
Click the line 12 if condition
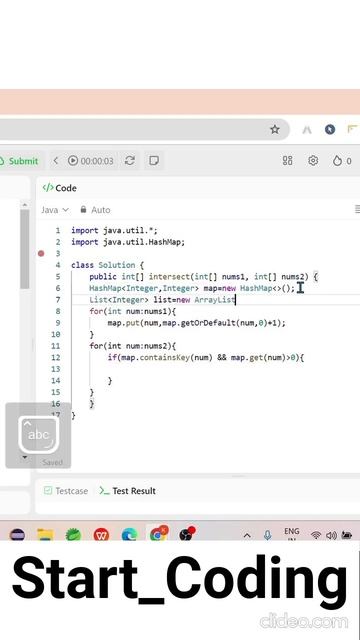[206, 358]
